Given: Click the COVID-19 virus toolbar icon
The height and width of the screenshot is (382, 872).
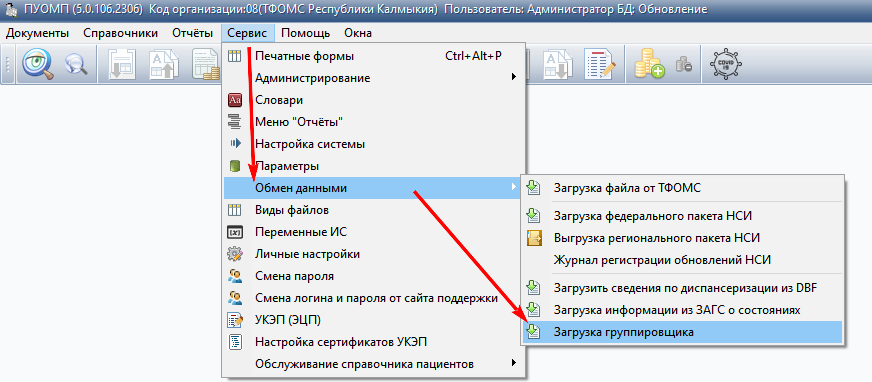Looking at the screenshot, I should (x=726, y=65).
